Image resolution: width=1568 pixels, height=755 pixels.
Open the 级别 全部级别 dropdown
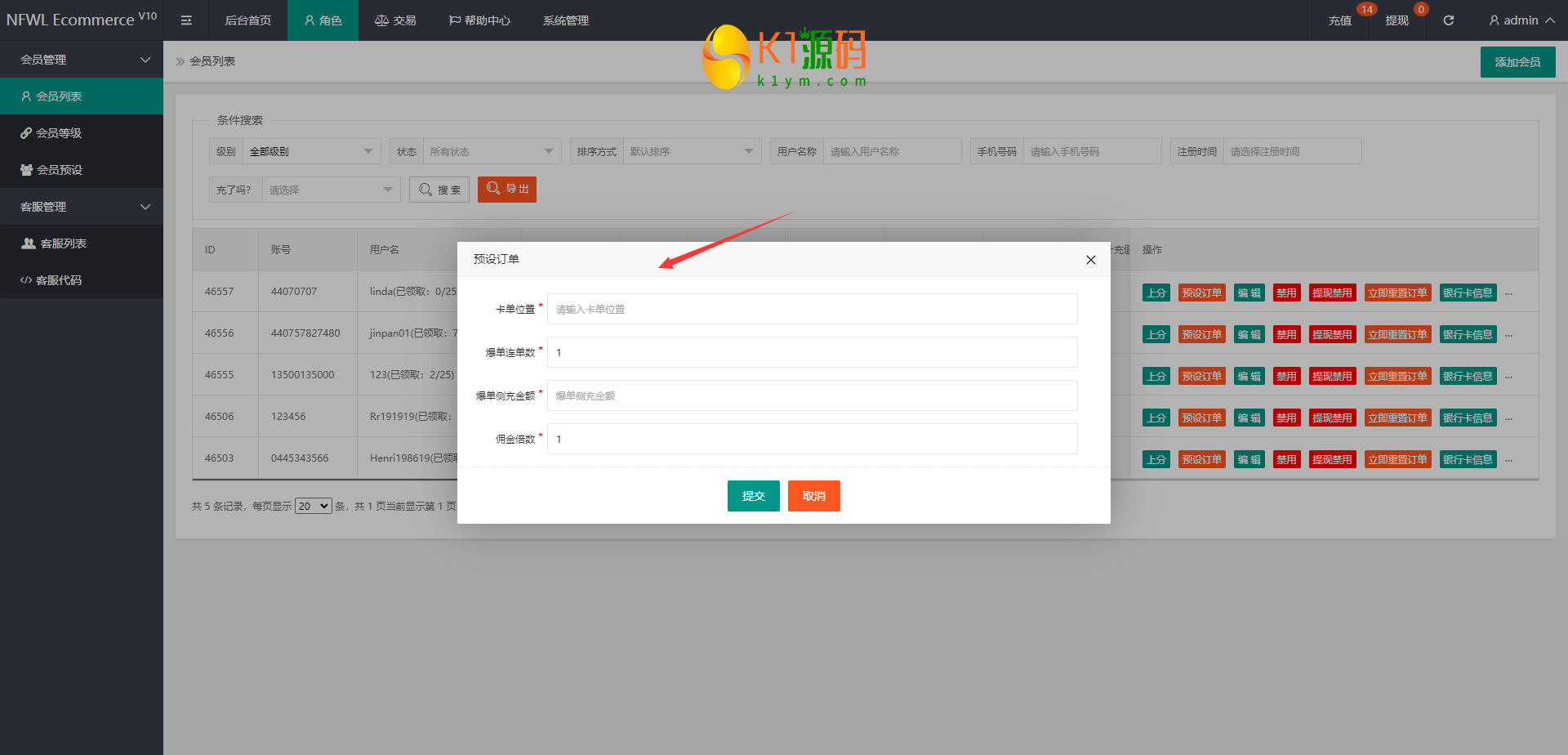[x=311, y=151]
